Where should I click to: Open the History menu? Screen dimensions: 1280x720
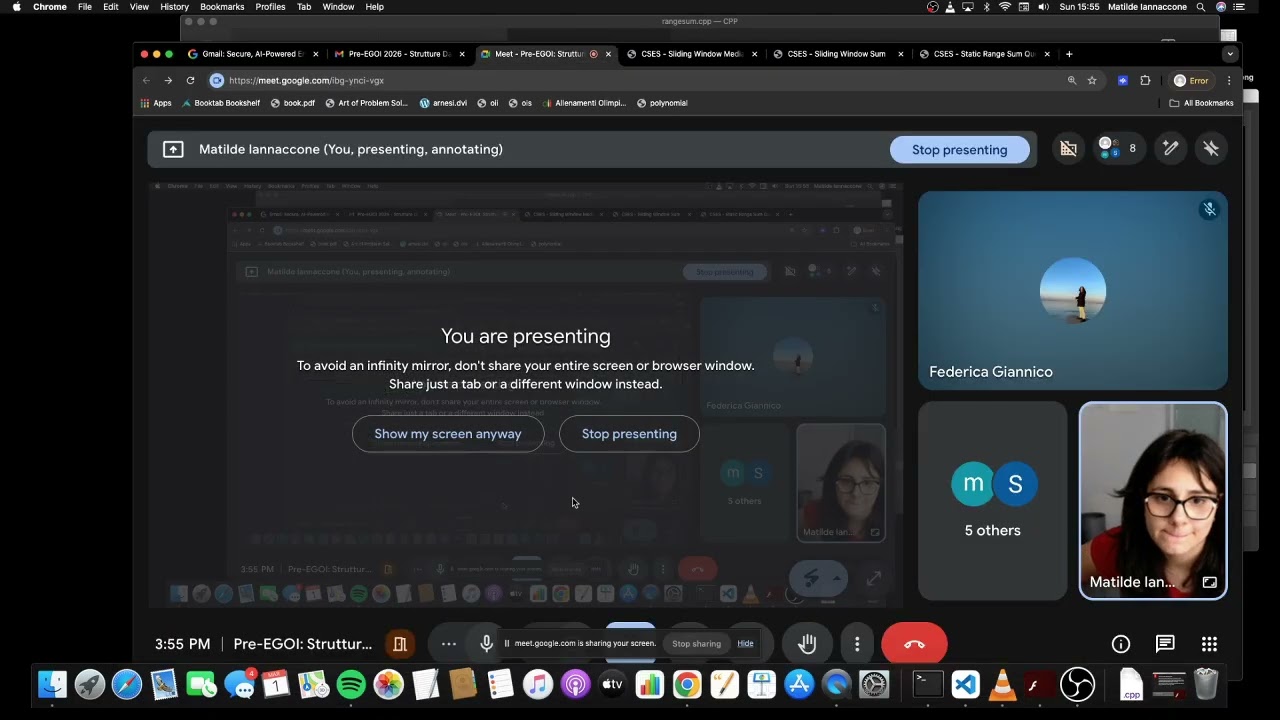[x=174, y=7]
